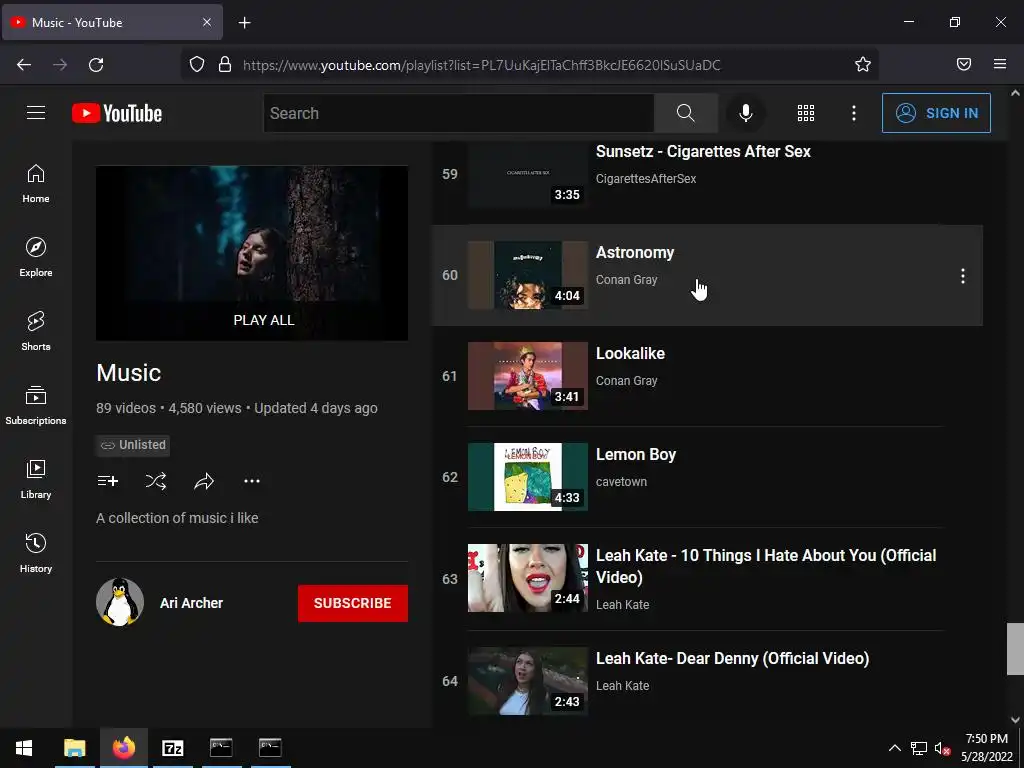
Task: Reload the page
Action: pyautogui.click(x=96, y=65)
